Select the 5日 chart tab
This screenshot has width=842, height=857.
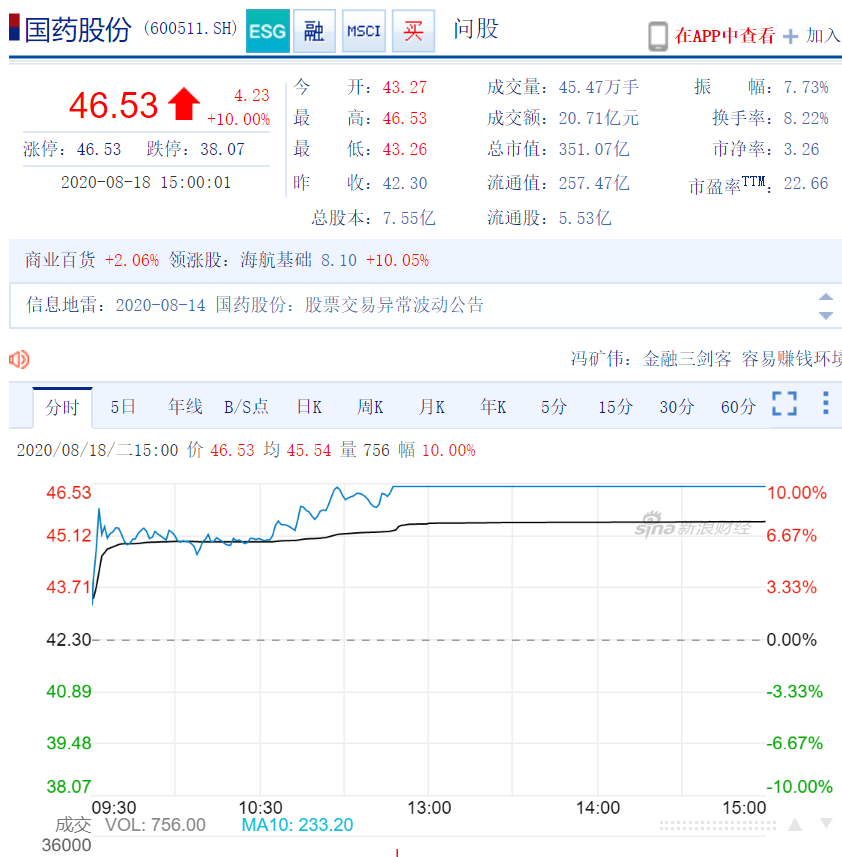[x=123, y=407]
